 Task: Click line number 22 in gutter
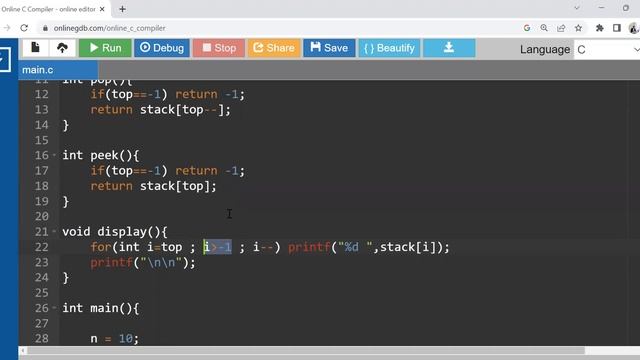tap(42, 247)
